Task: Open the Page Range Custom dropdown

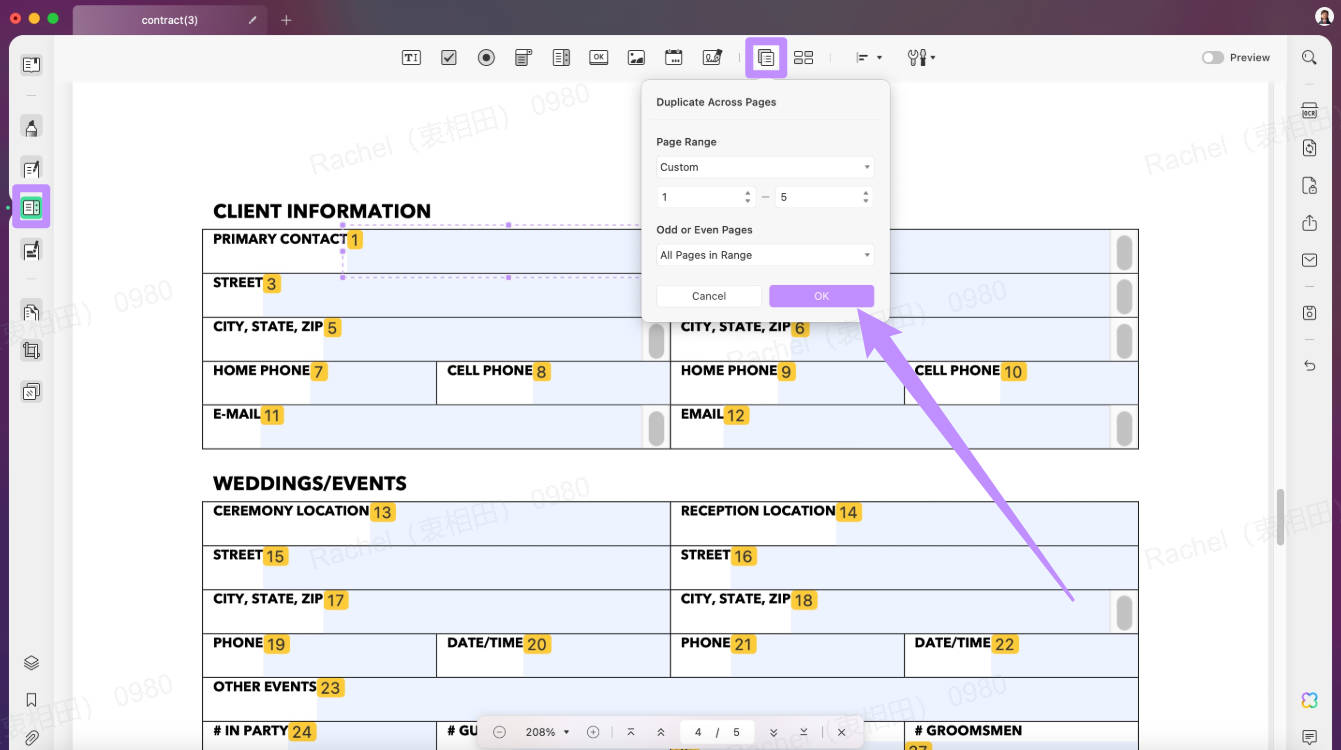Action: click(x=765, y=167)
